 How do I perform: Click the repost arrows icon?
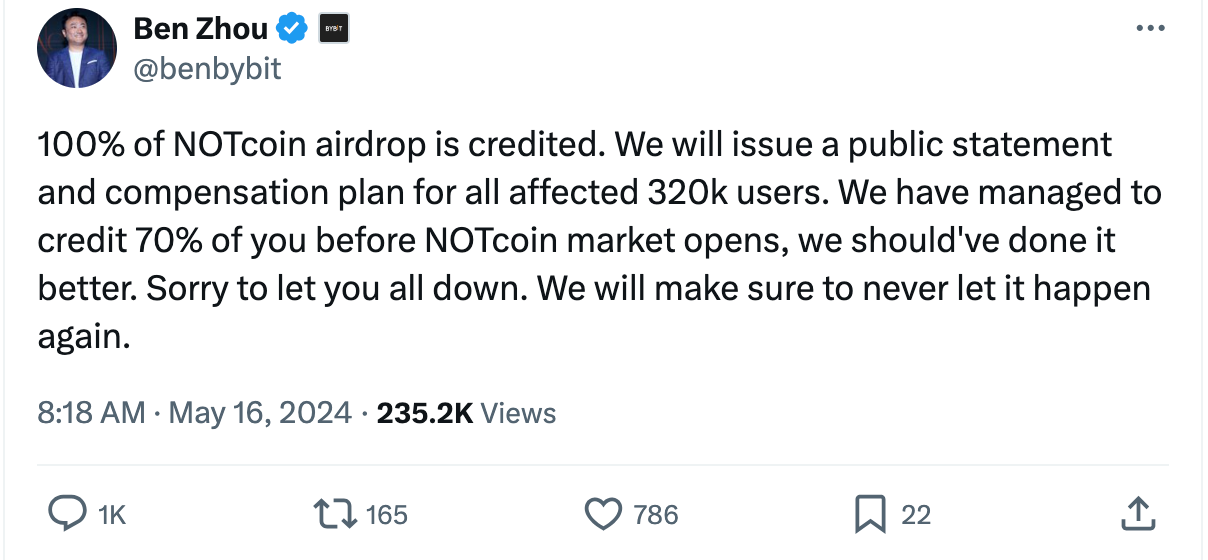coord(335,514)
